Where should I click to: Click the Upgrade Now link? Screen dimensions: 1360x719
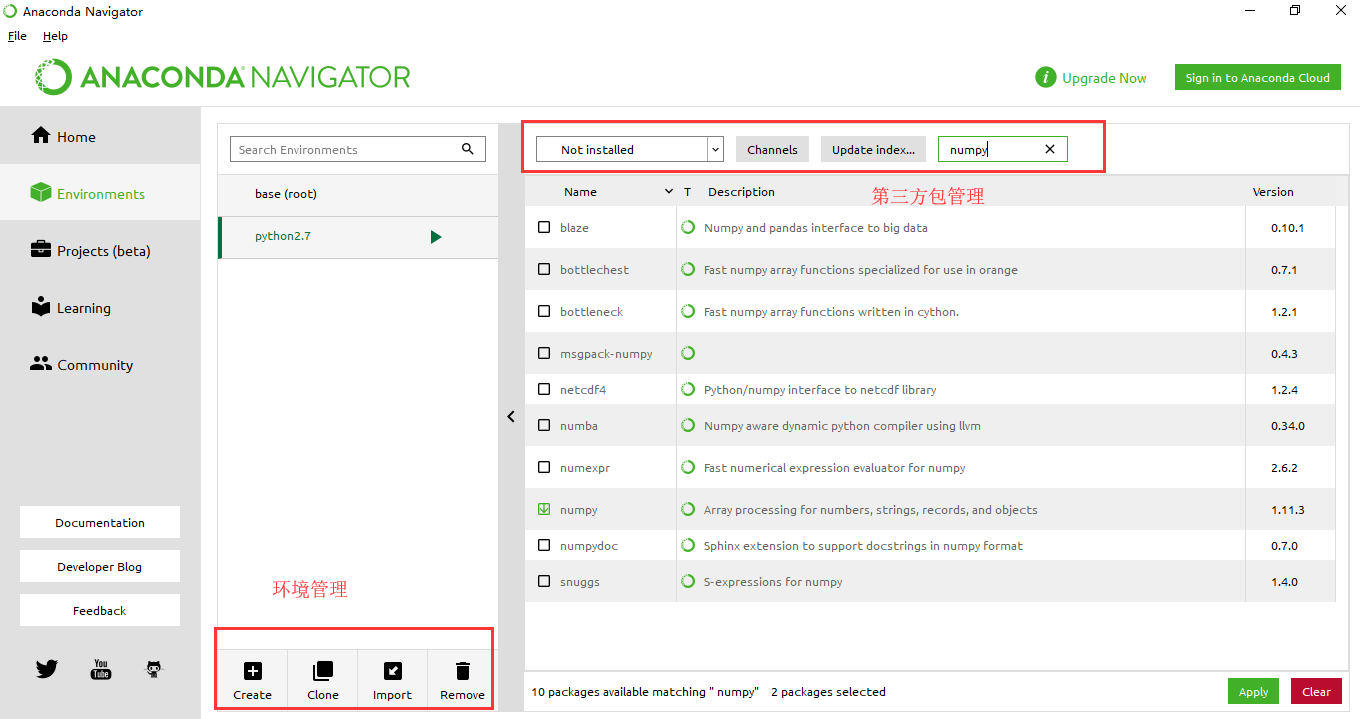pos(1104,78)
